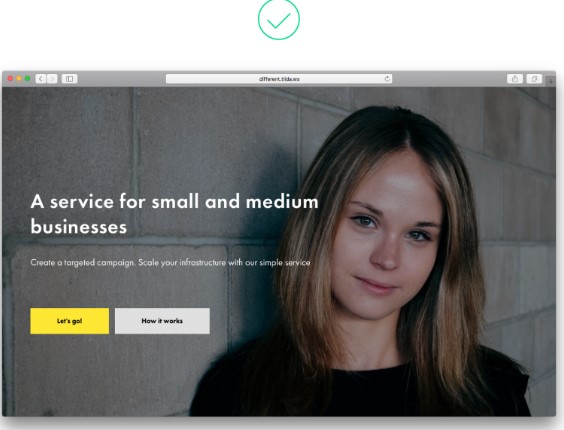564x430 pixels.
Task: Click the yellow Let's go! button
Action: click(x=69, y=321)
